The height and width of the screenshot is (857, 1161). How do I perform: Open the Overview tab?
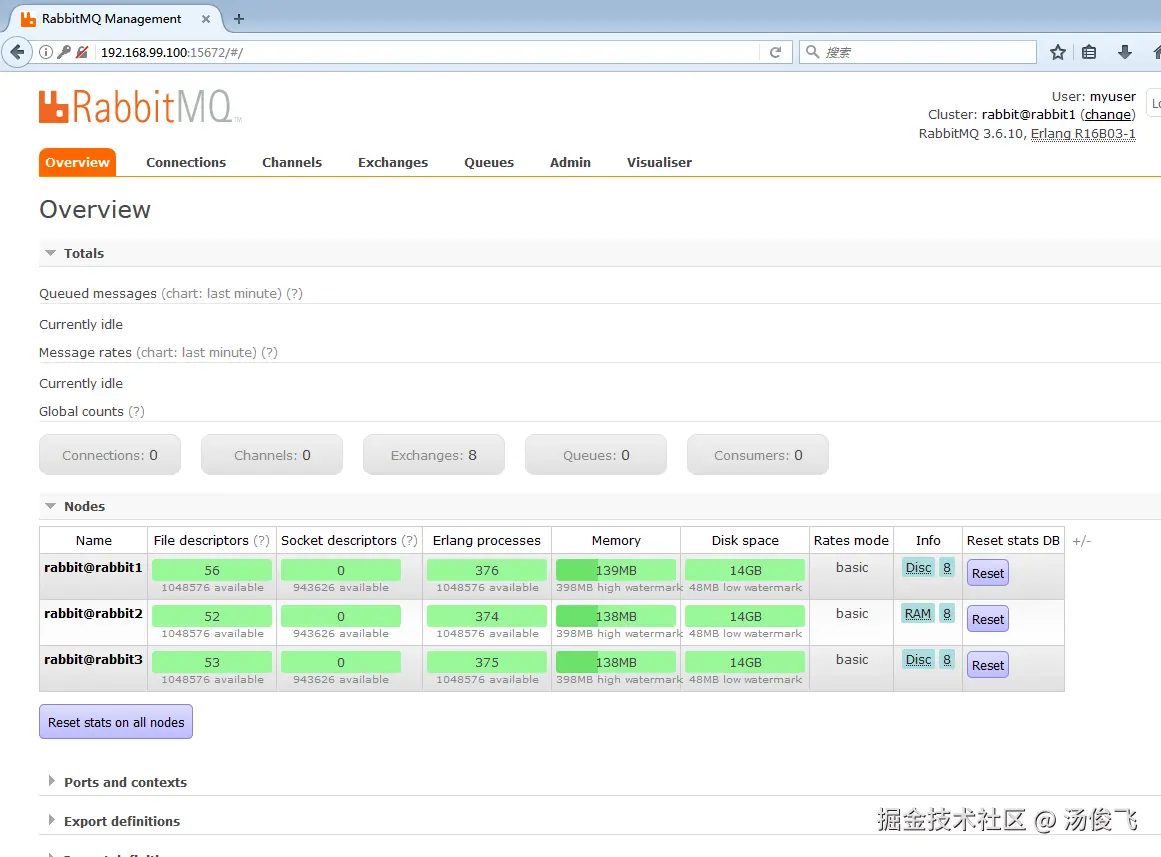pyautogui.click(x=77, y=162)
